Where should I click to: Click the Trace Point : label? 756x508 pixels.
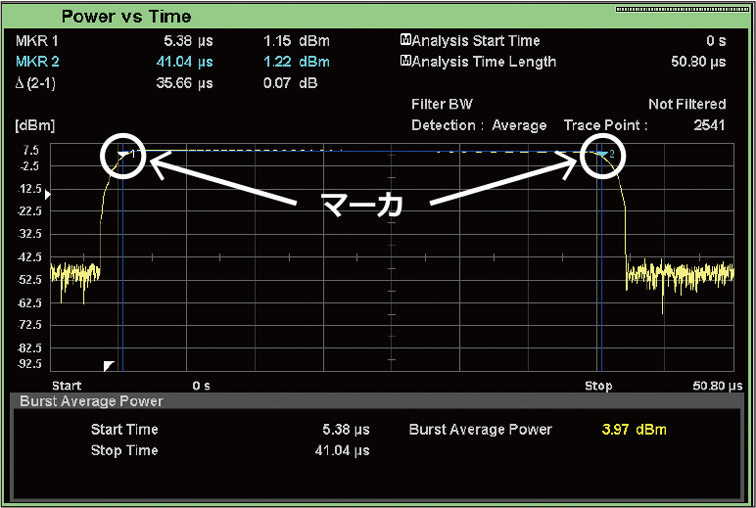(x=606, y=125)
